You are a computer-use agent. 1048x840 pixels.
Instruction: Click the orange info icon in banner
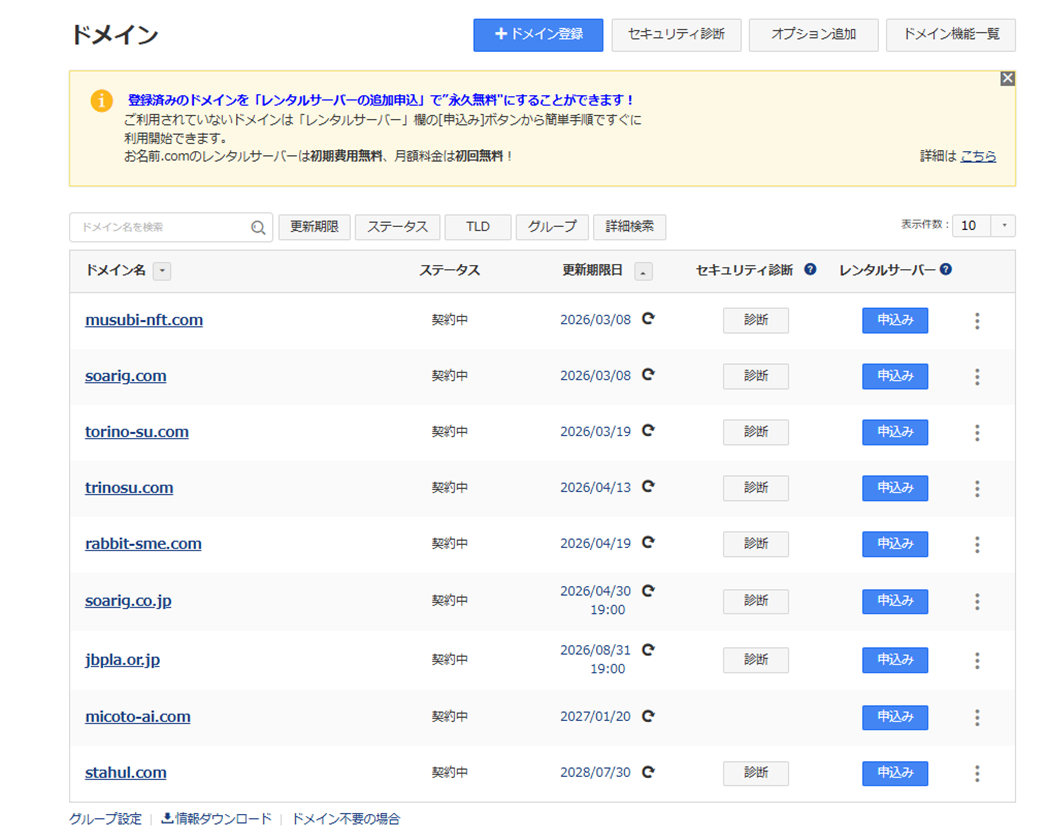tap(102, 101)
